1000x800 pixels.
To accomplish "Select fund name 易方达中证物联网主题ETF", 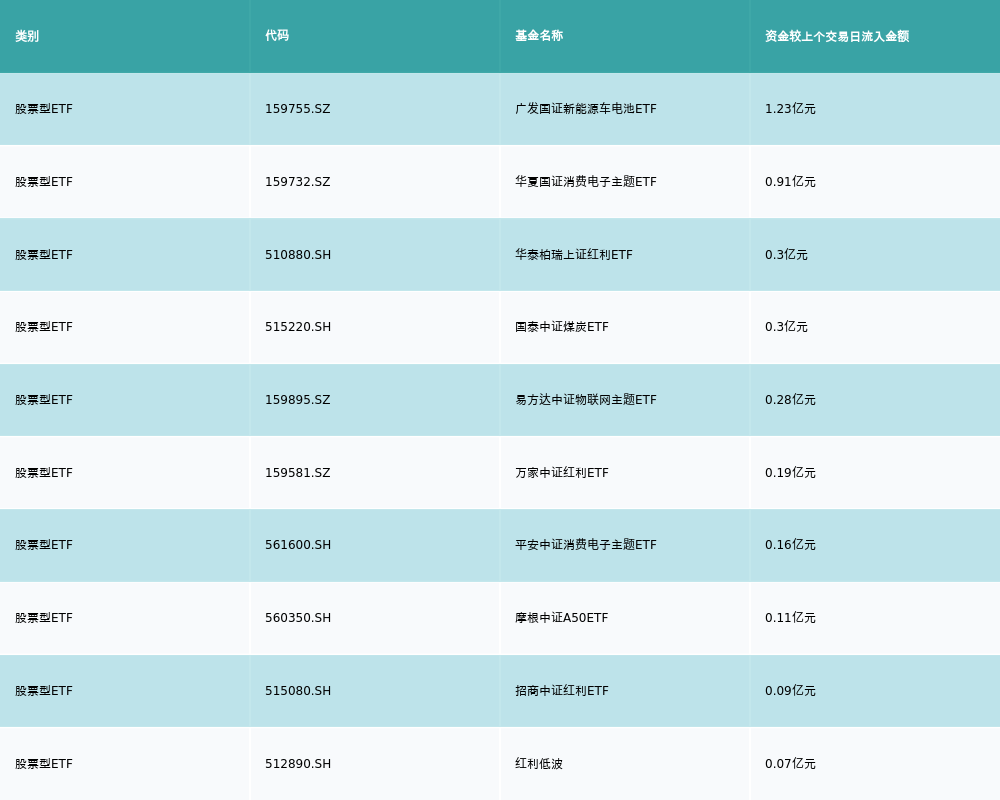I will coord(585,400).
